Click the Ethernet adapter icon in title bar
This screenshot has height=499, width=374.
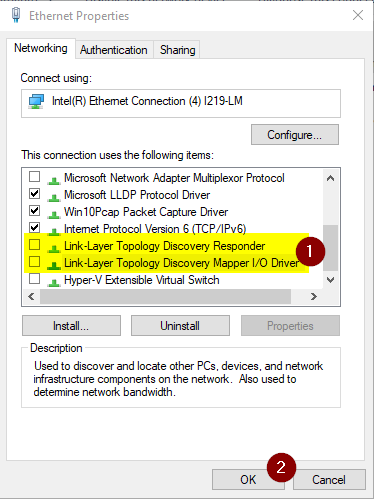point(16,15)
